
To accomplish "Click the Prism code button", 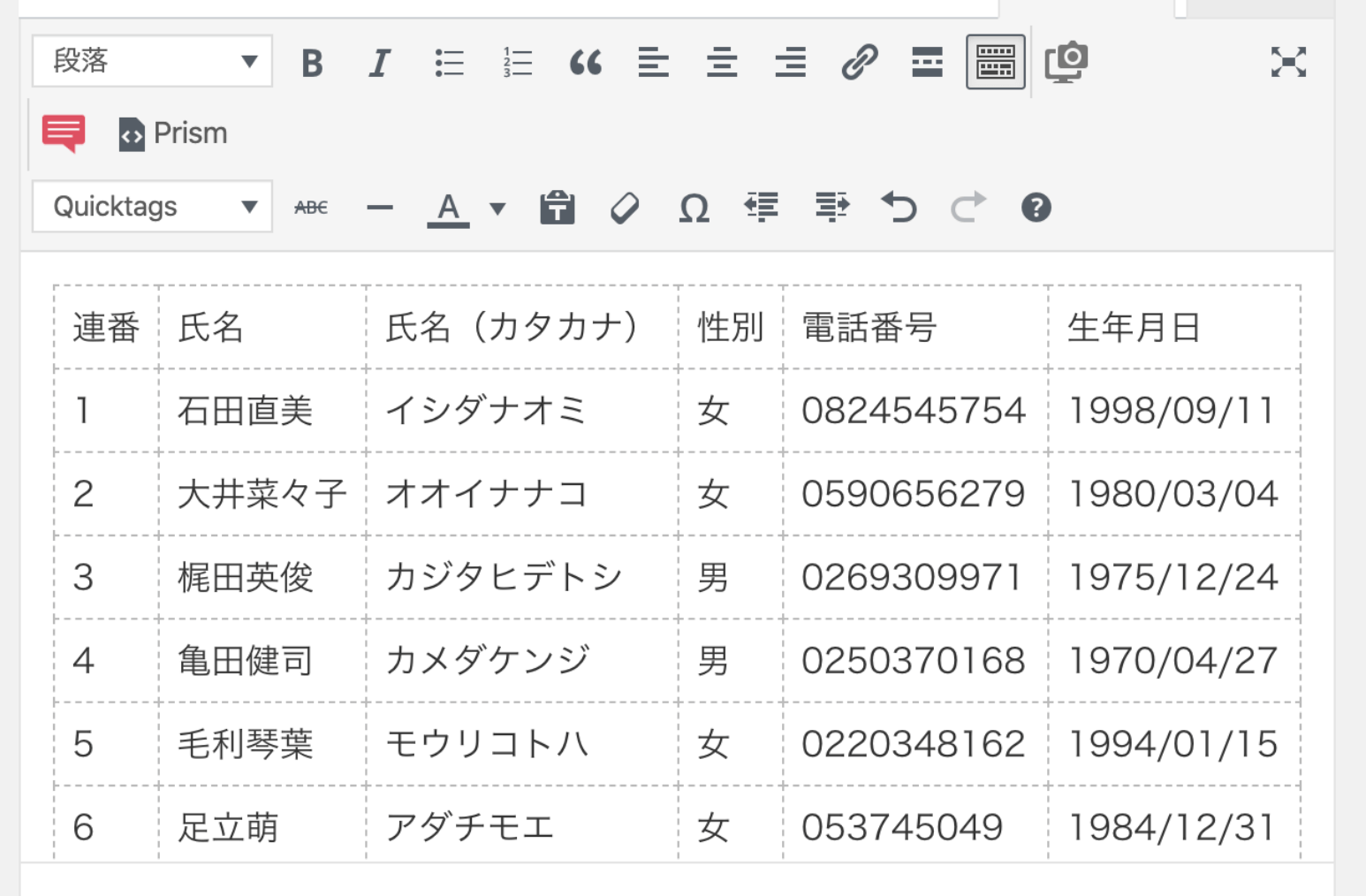I will pos(173,133).
